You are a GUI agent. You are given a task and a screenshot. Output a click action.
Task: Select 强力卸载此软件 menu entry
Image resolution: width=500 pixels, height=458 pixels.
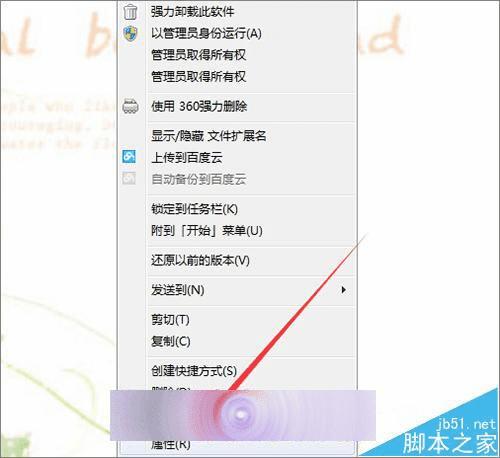coord(237,12)
